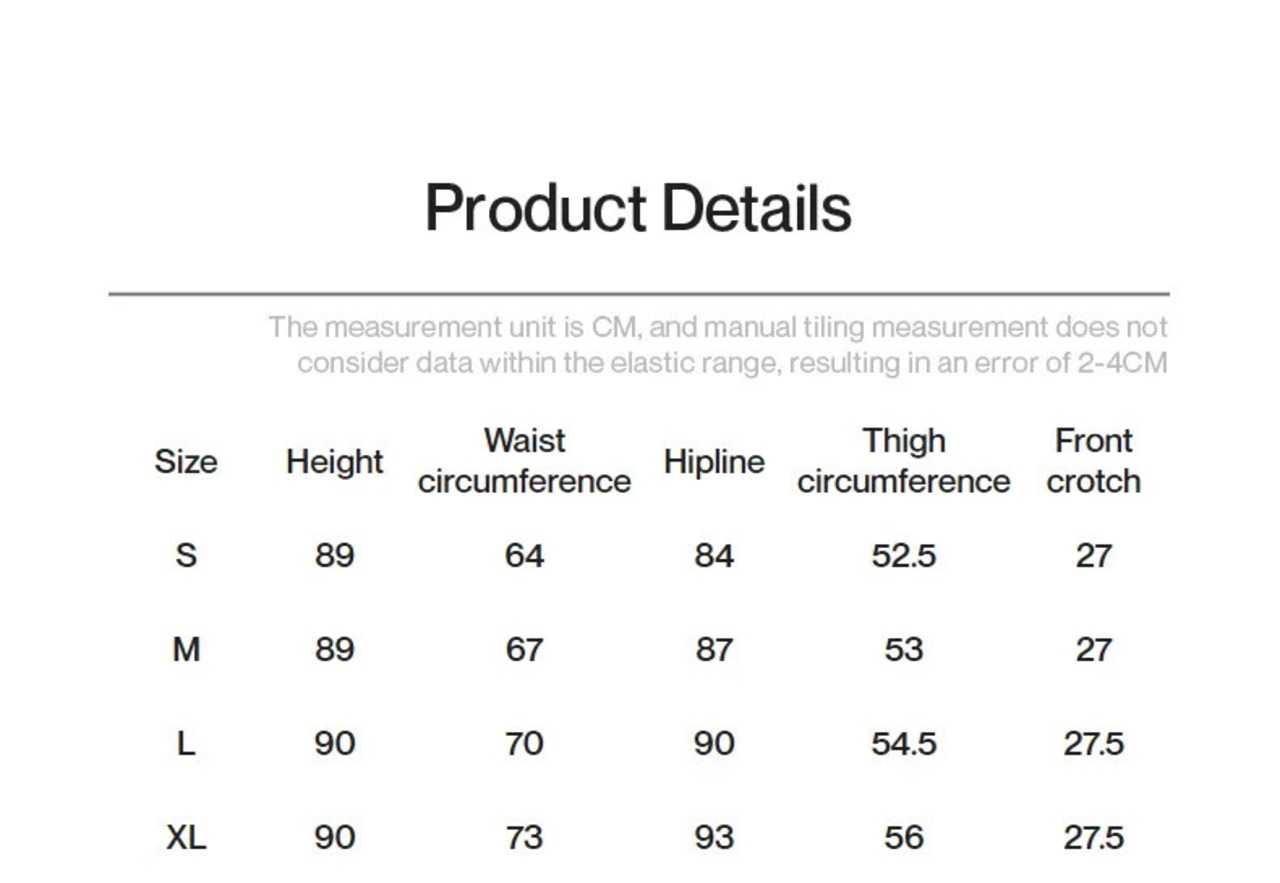
Task: Click the XL size row label
Action: click(186, 838)
